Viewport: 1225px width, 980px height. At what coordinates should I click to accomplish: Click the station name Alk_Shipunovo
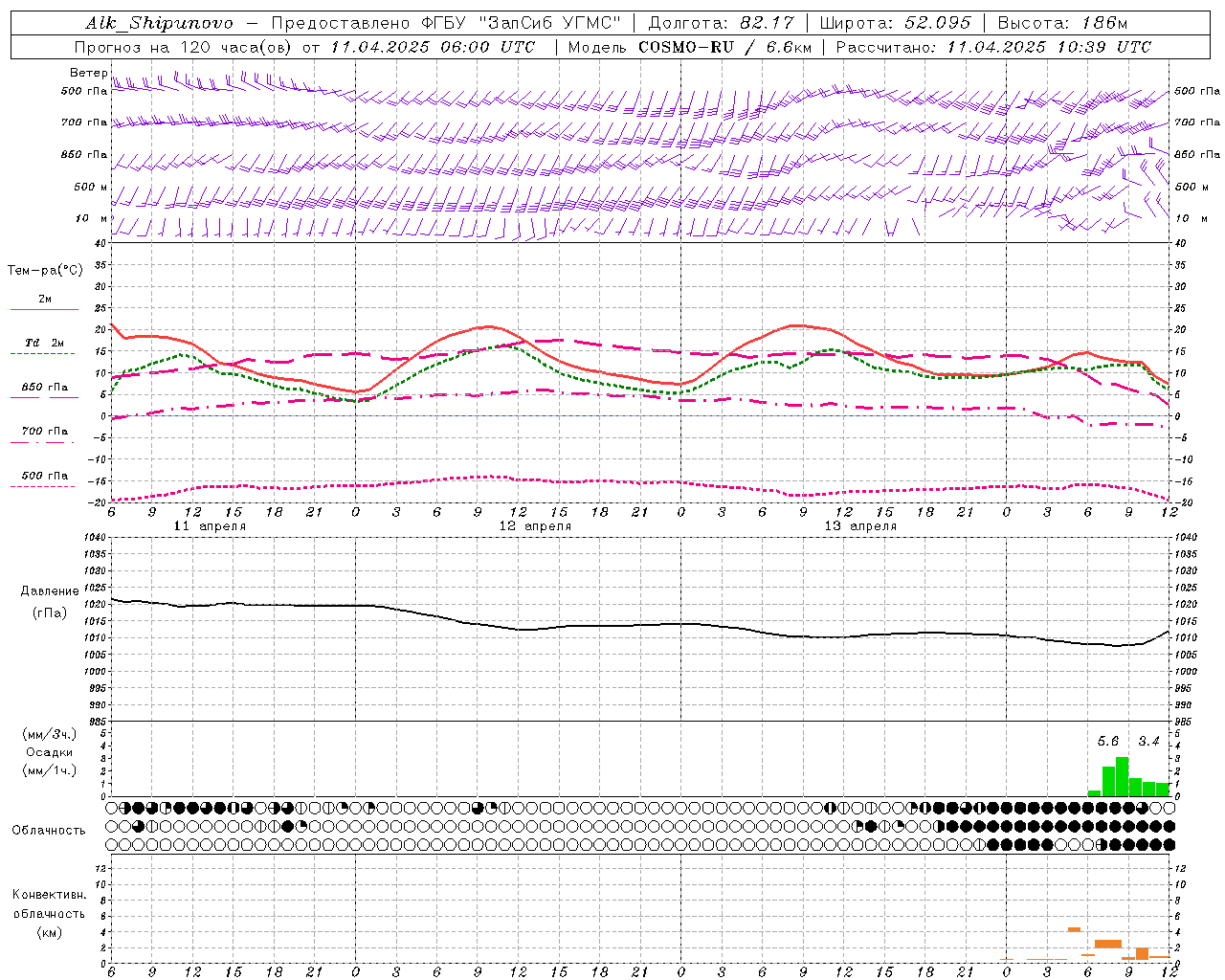(159, 23)
